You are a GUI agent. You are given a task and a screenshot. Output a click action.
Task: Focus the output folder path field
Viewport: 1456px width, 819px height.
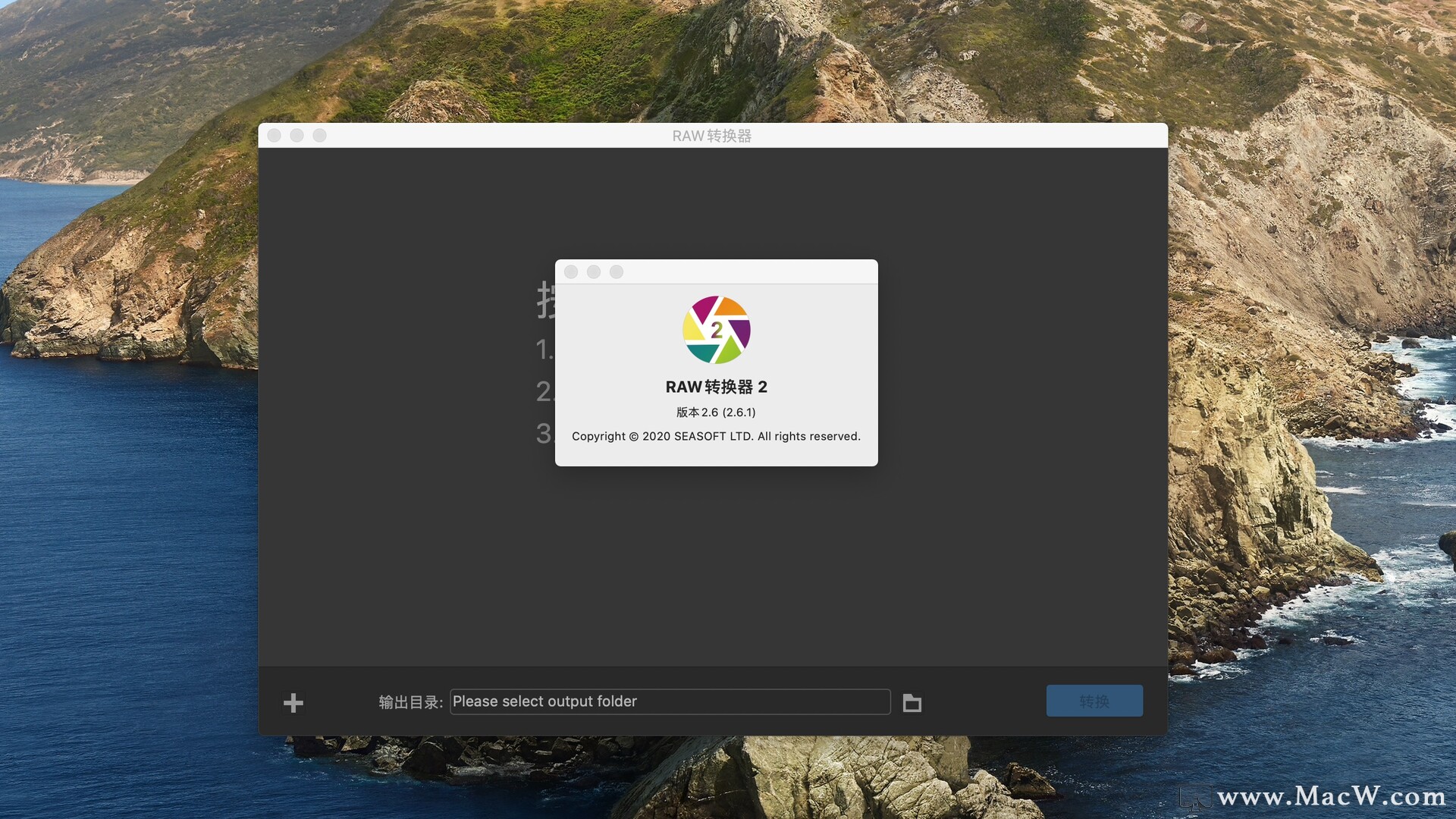[670, 701]
